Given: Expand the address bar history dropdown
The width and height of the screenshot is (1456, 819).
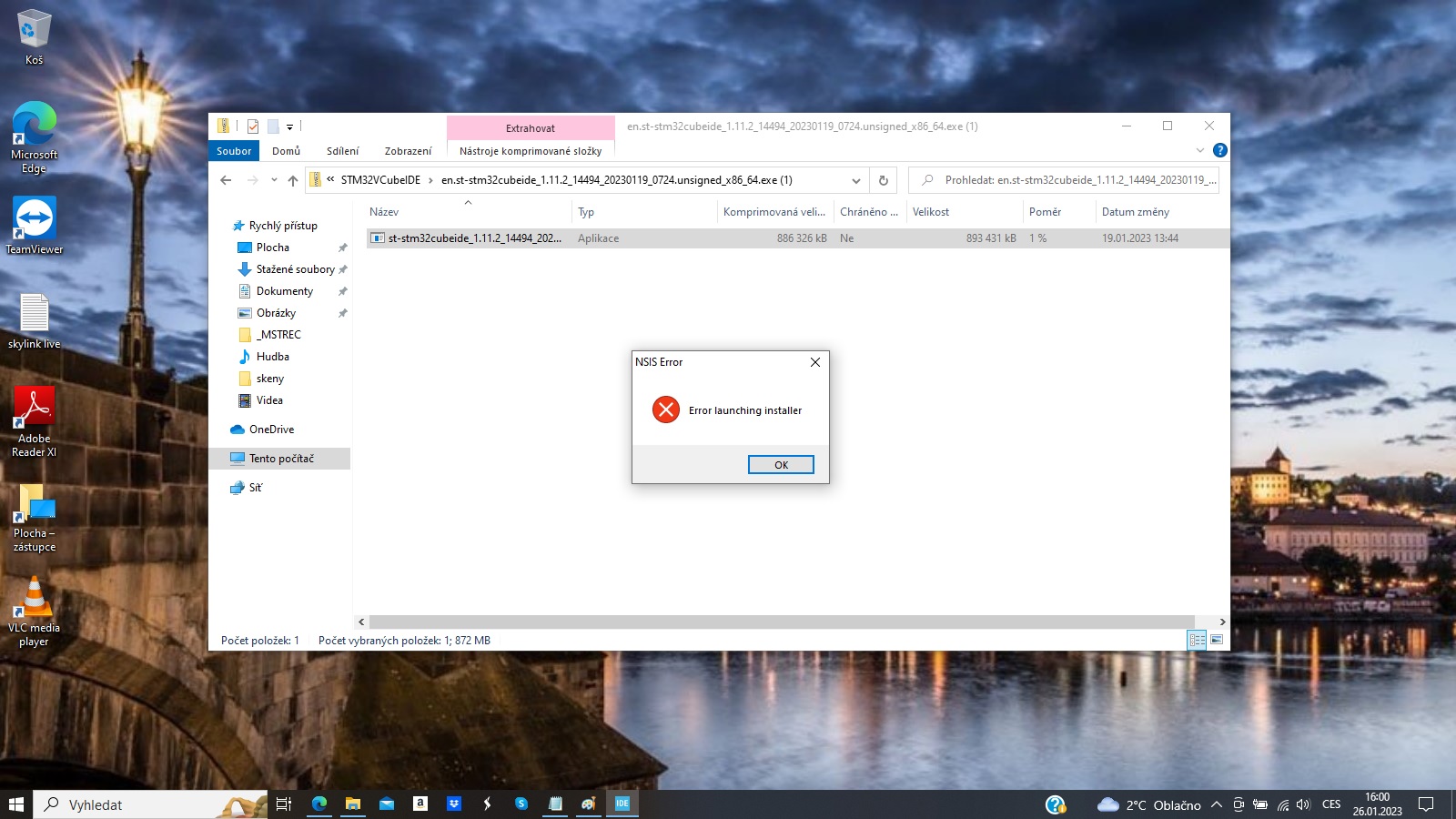Looking at the screenshot, I should pyautogui.click(x=856, y=180).
